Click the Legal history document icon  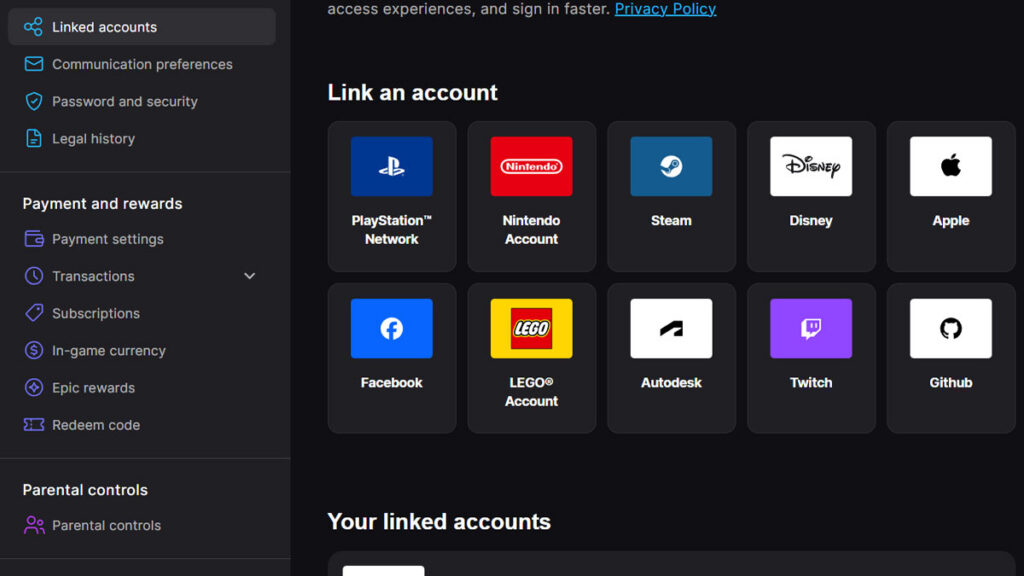click(33, 138)
